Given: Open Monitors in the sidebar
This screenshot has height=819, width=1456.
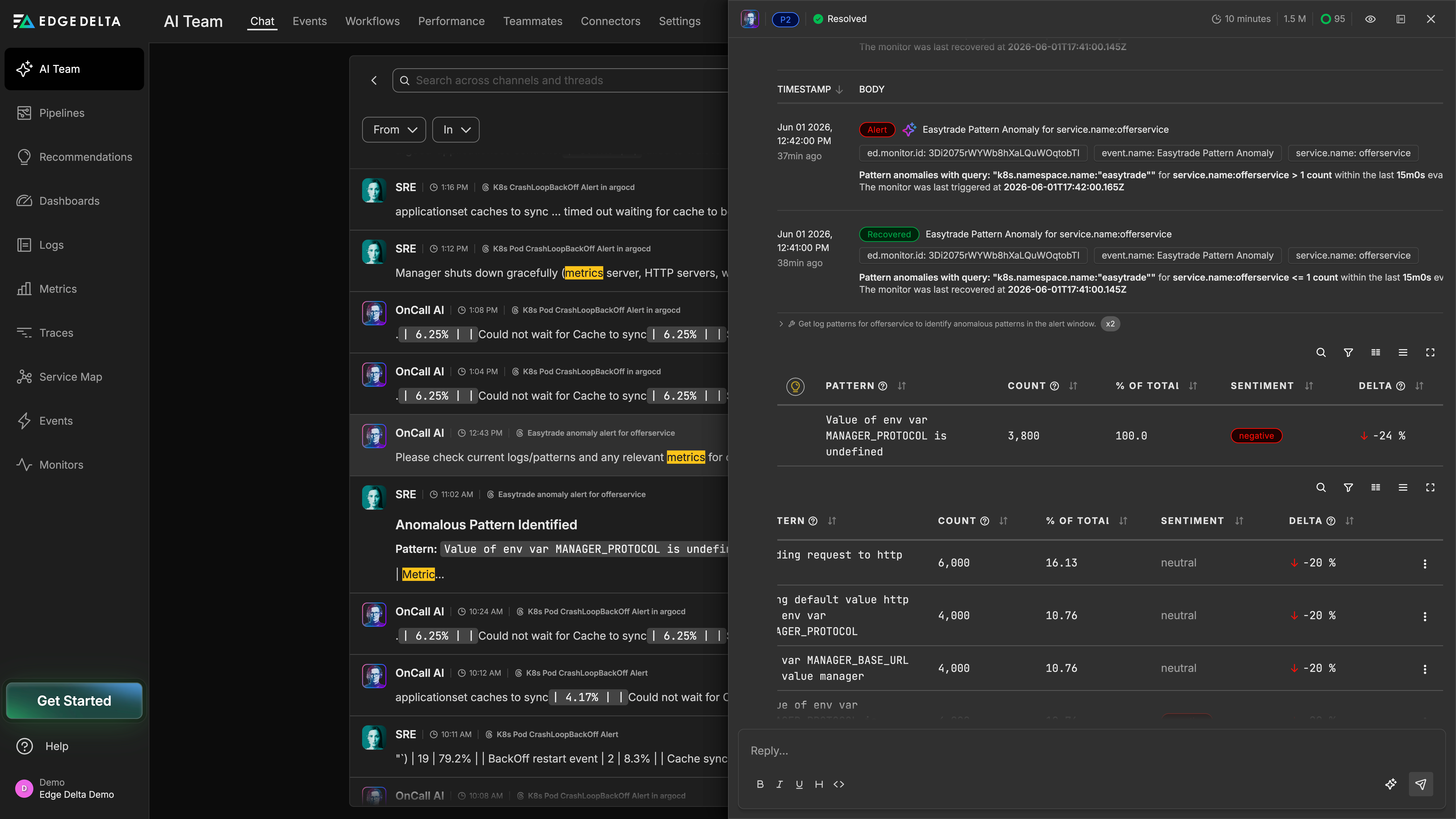Looking at the screenshot, I should [x=74, y=465].
